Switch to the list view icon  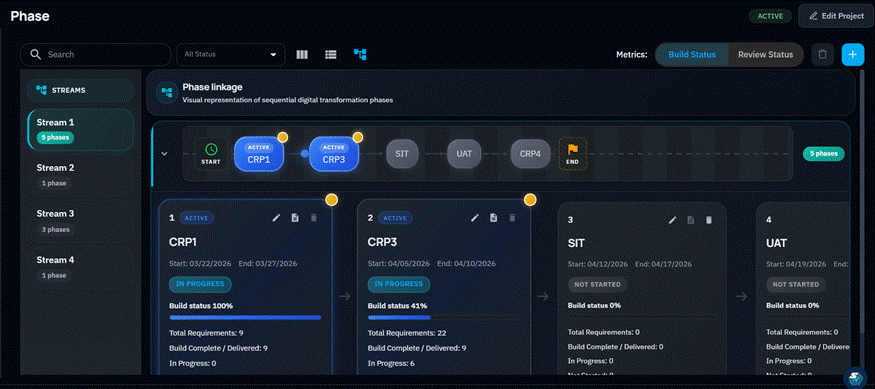point(331,55)
